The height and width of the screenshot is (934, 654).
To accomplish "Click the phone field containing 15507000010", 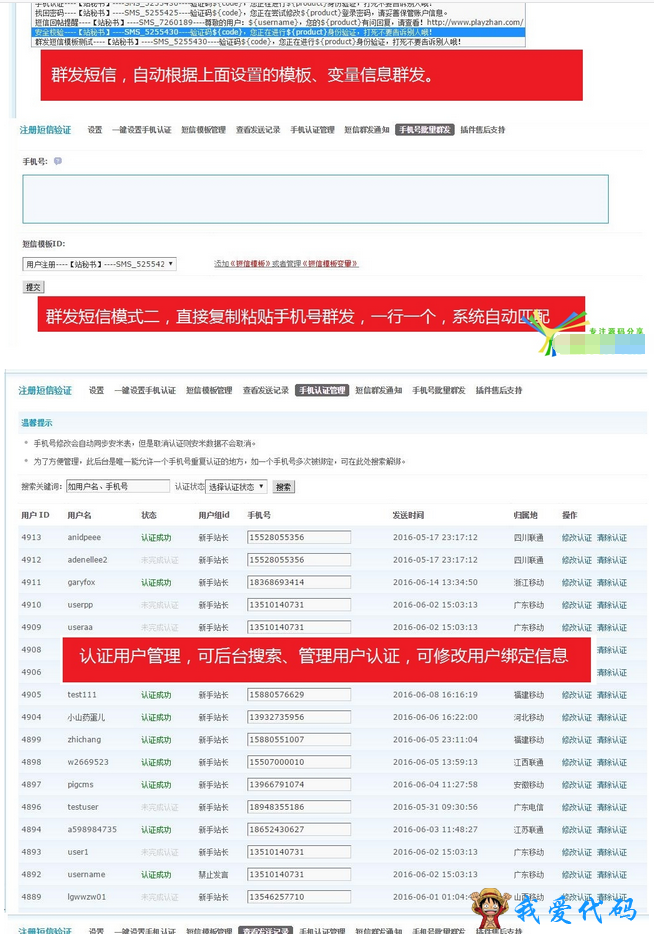I will point(299,762).
